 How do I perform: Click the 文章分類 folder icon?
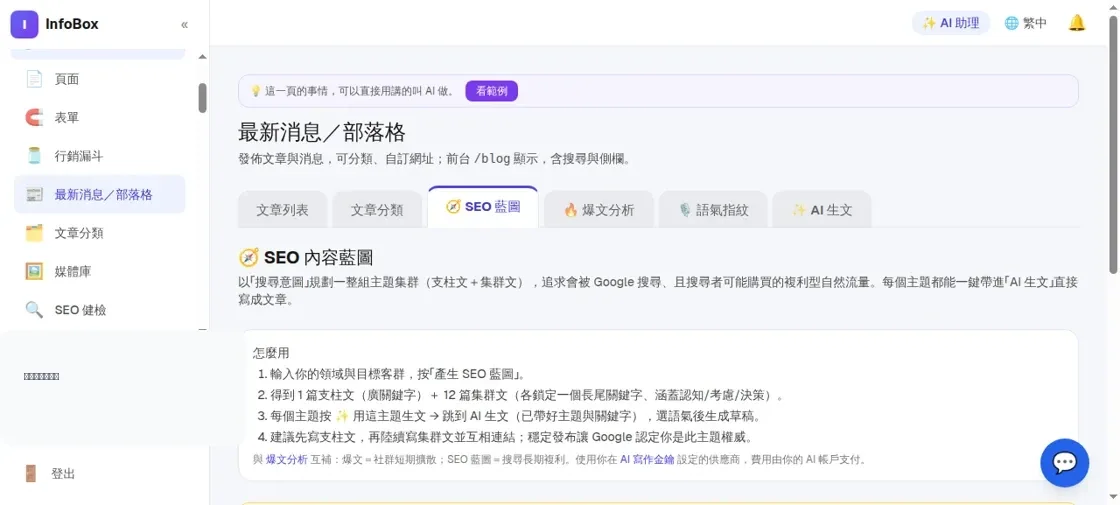[34, 233]
